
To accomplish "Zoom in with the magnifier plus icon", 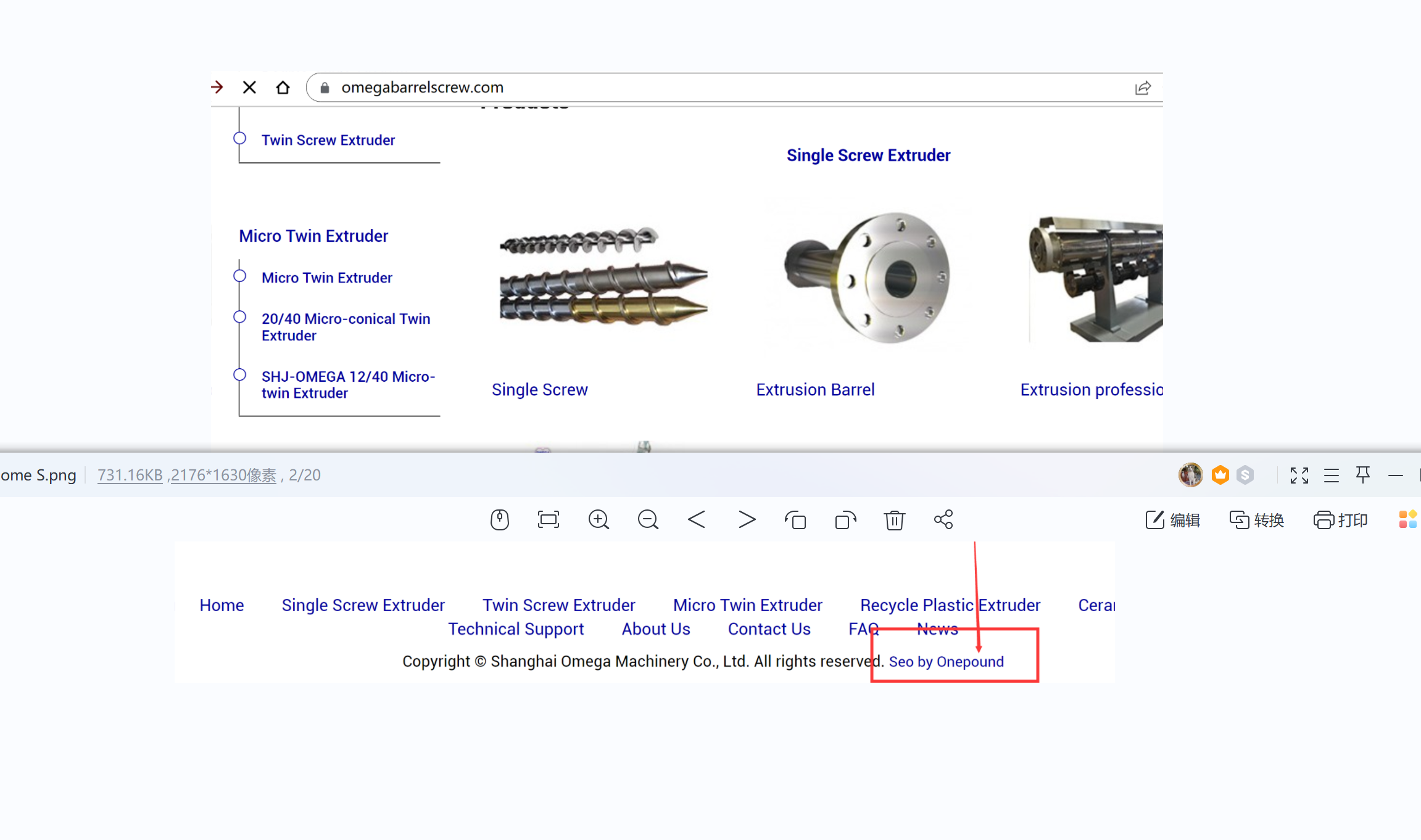I will coord(599,520).
